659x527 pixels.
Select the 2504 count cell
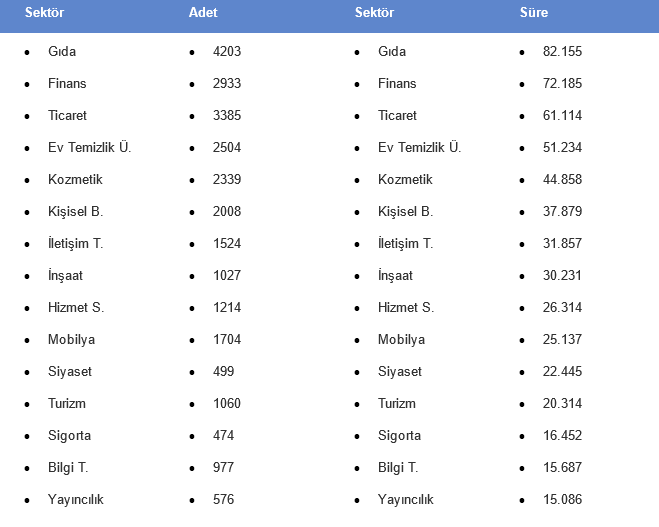click(227, 147)
